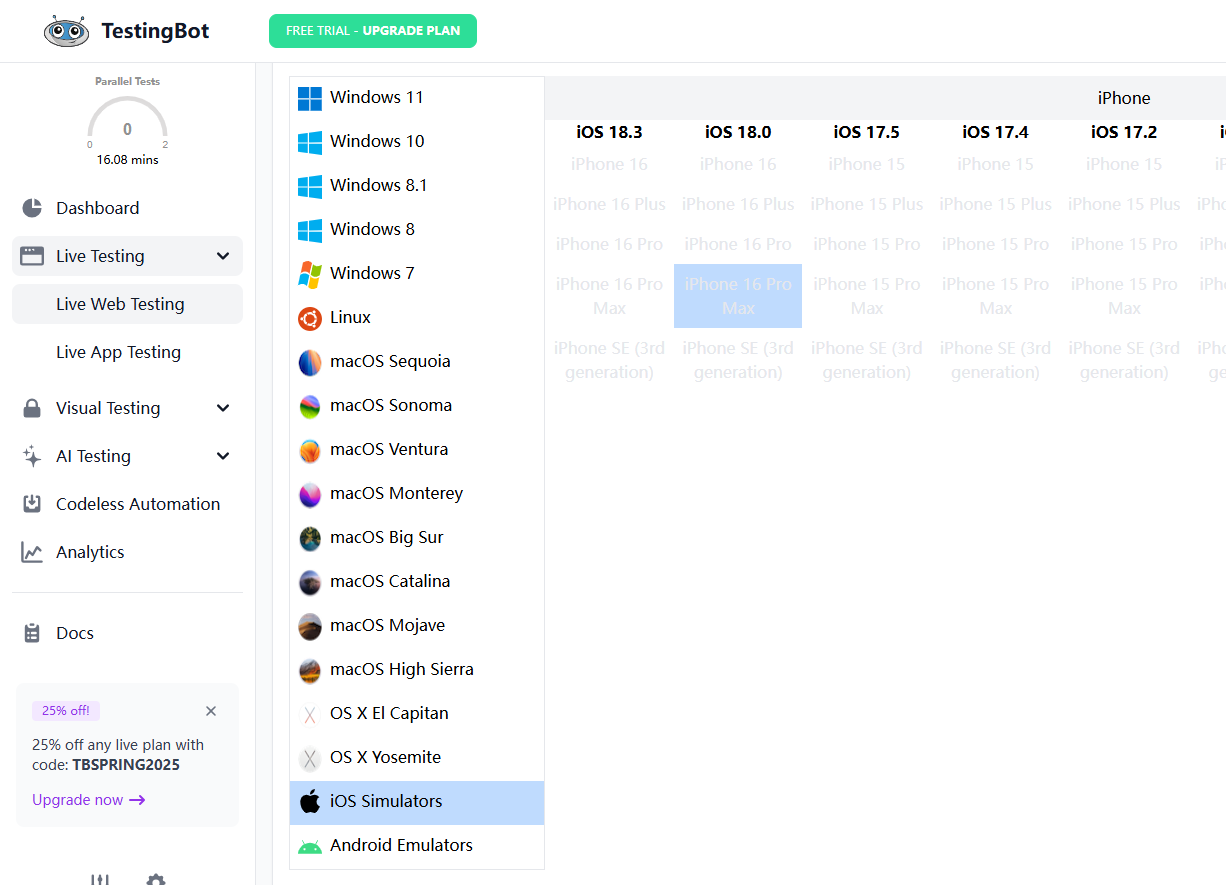Select iPhone 16 Plus under iOS 18.0
This screenshot has height=885, width=1226.
(x=738, y=204)
